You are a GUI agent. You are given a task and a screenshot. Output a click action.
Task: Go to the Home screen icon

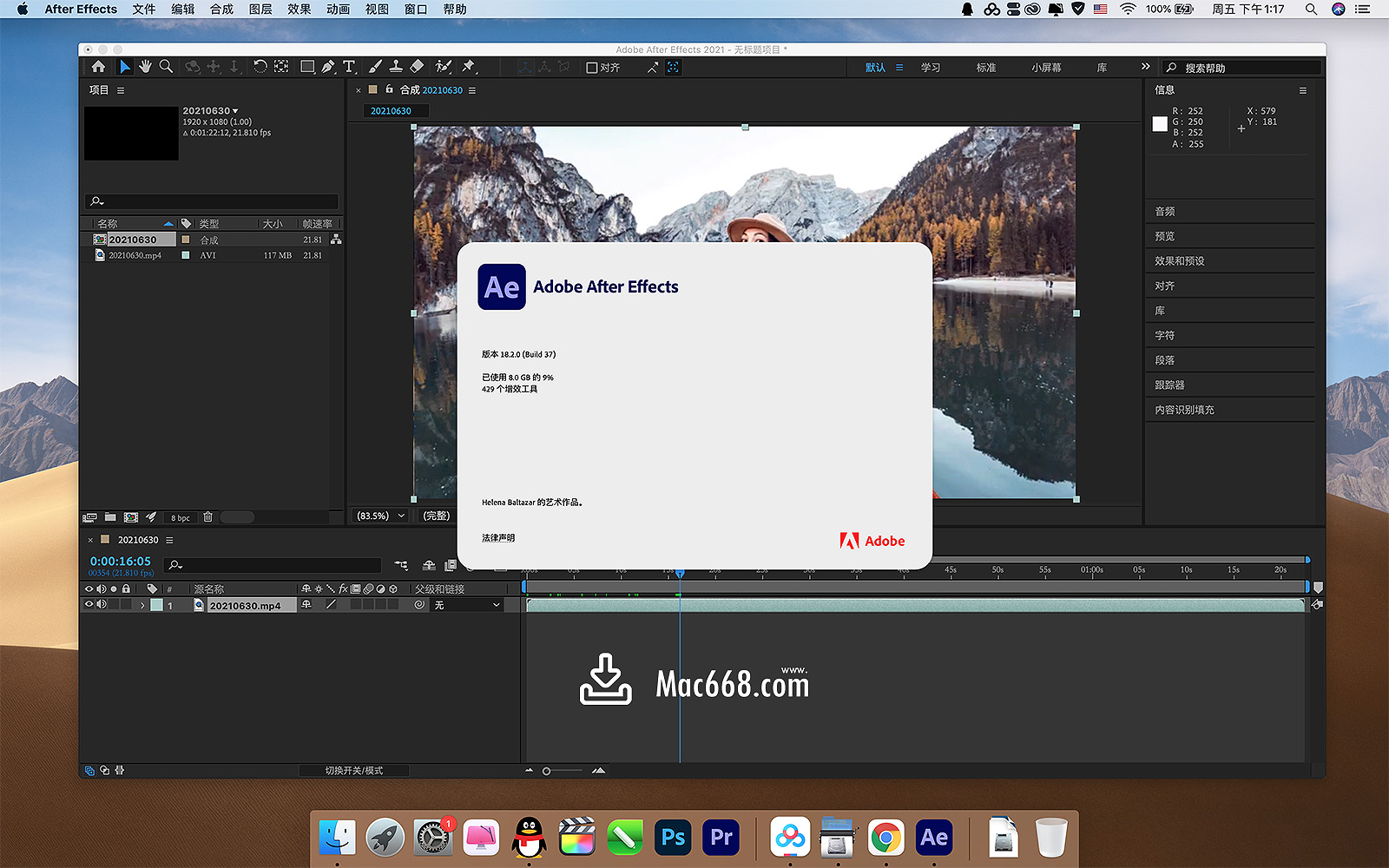coord(98,67)
